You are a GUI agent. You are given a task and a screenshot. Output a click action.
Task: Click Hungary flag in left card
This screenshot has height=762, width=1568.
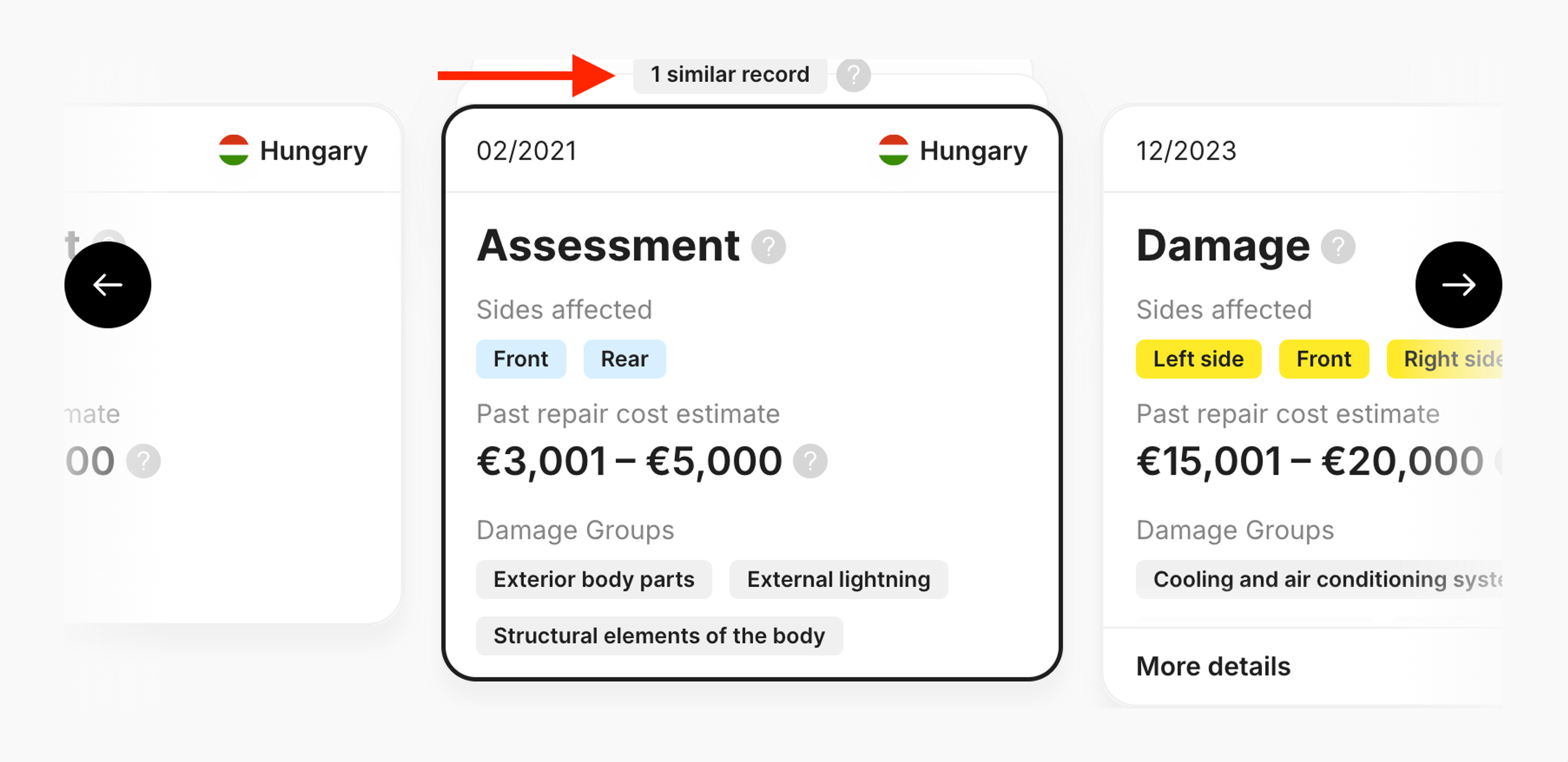pos(234,150)
